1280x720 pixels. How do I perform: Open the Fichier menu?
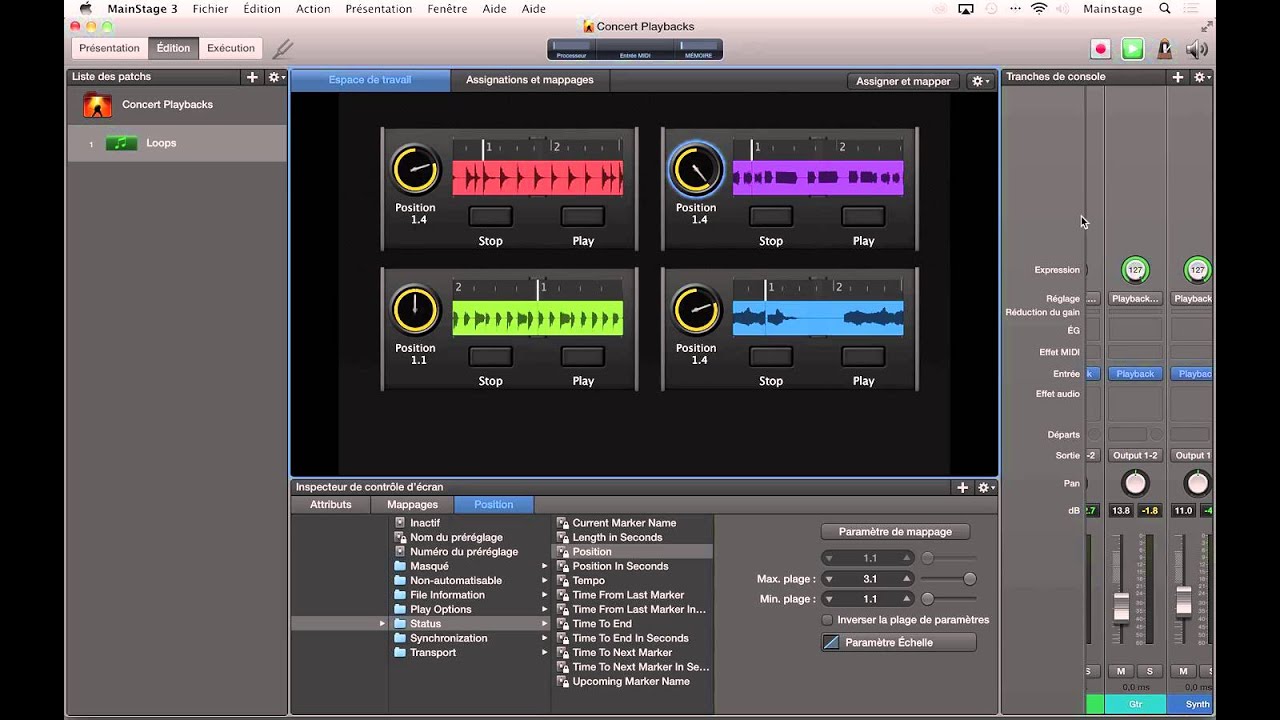click(210, 9)
